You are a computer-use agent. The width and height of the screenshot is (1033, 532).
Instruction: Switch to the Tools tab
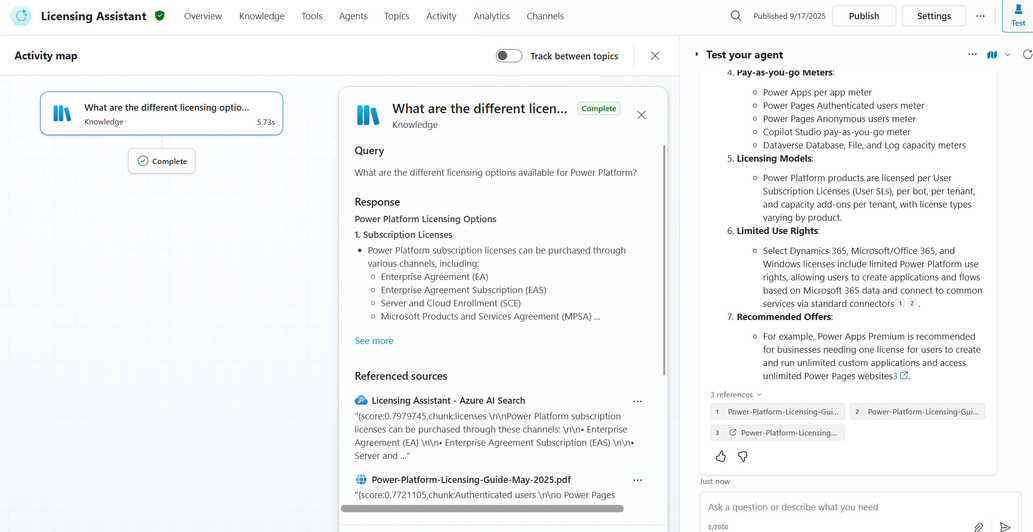pyautogui.click(x=312, y=16)
